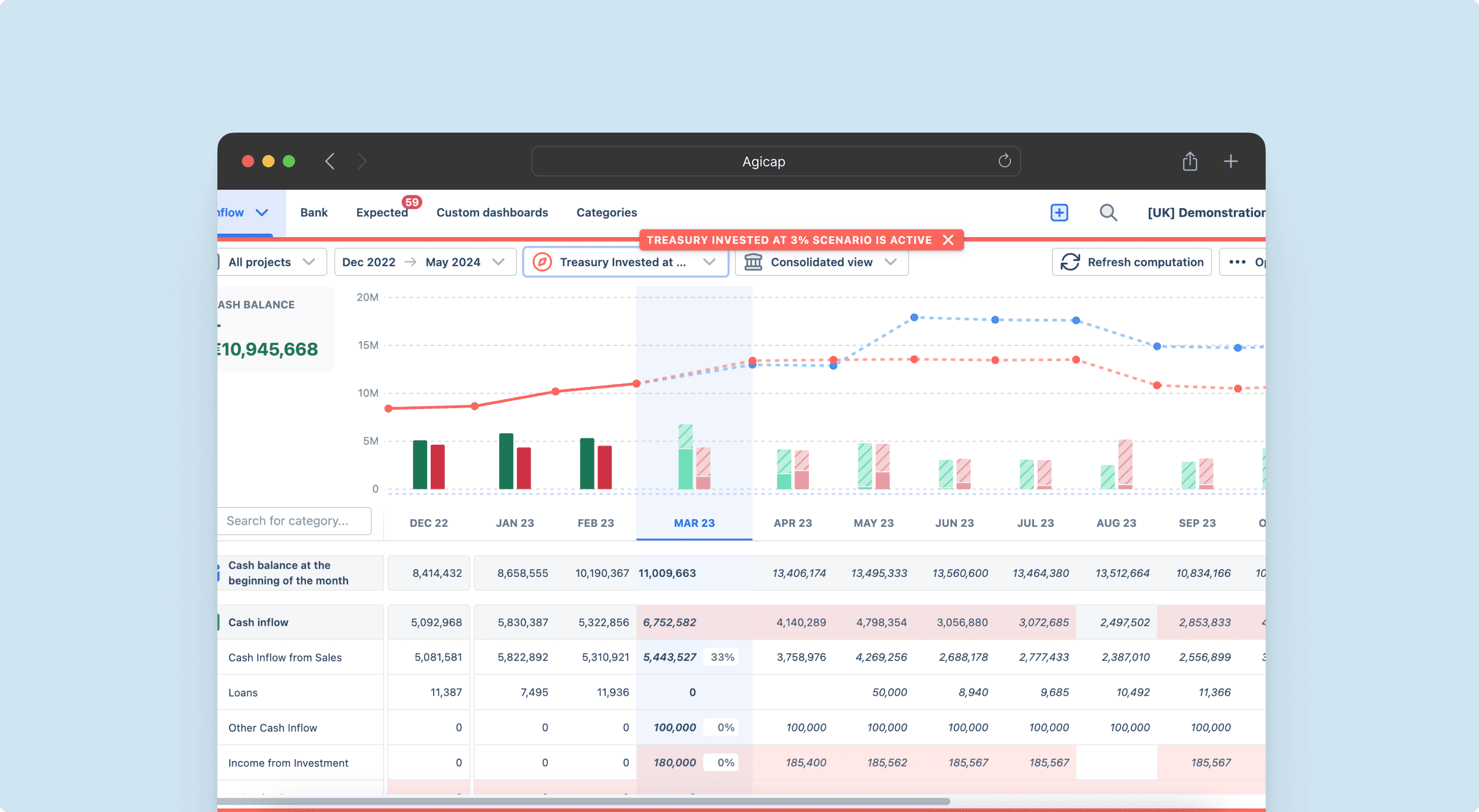Select the JUN 23 column header

pos(954,523)
